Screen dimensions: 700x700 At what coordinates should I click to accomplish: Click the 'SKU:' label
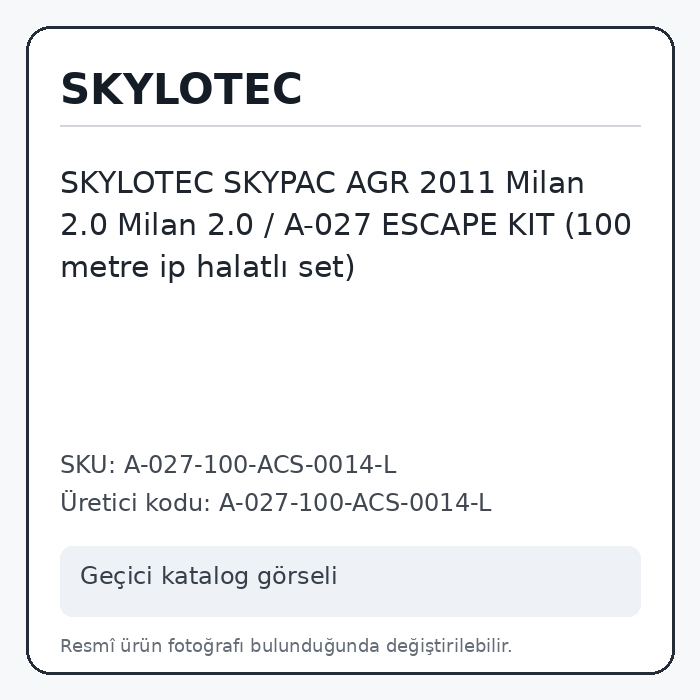[88, 464]
